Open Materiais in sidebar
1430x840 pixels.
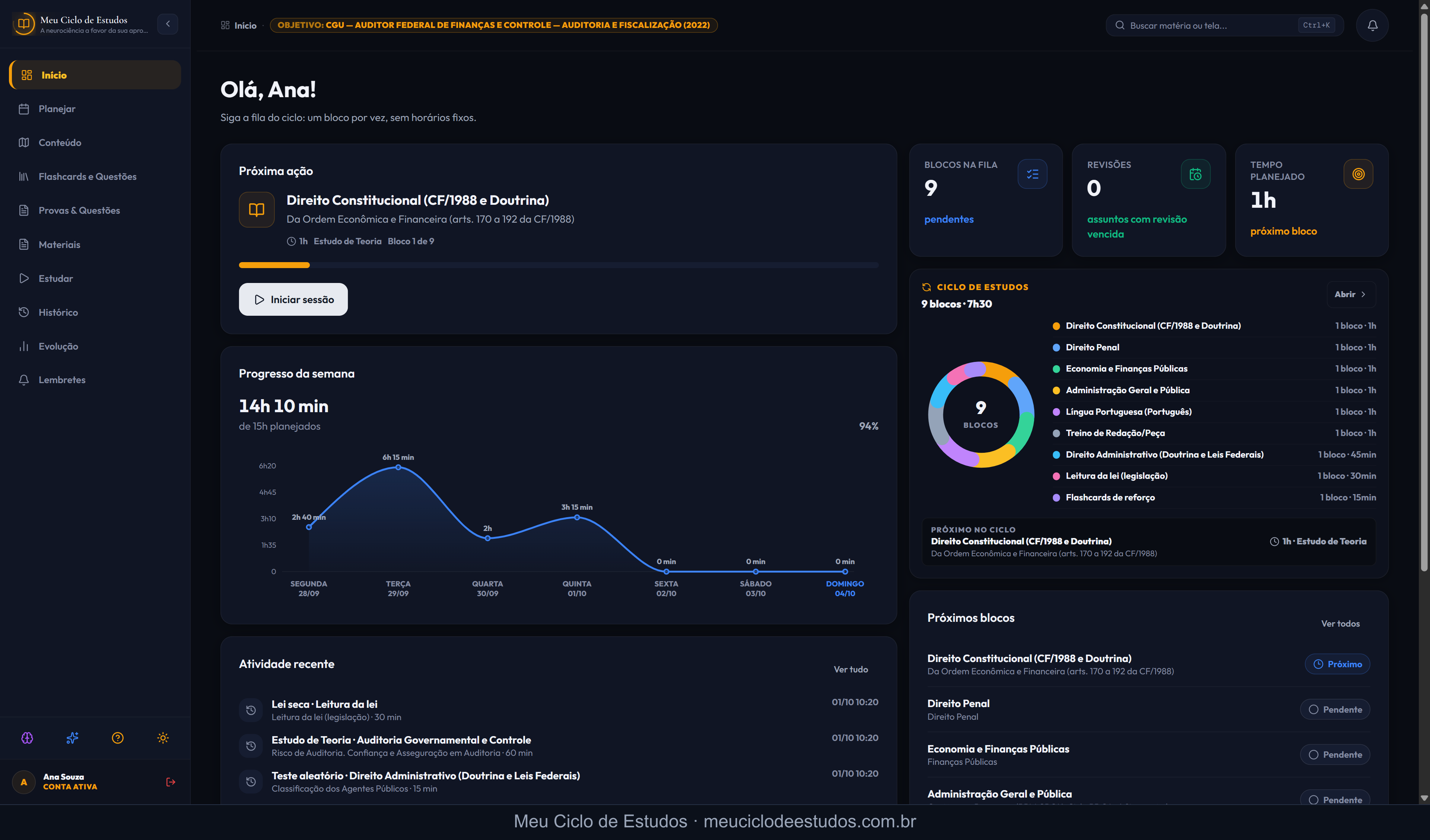(95, 245)
